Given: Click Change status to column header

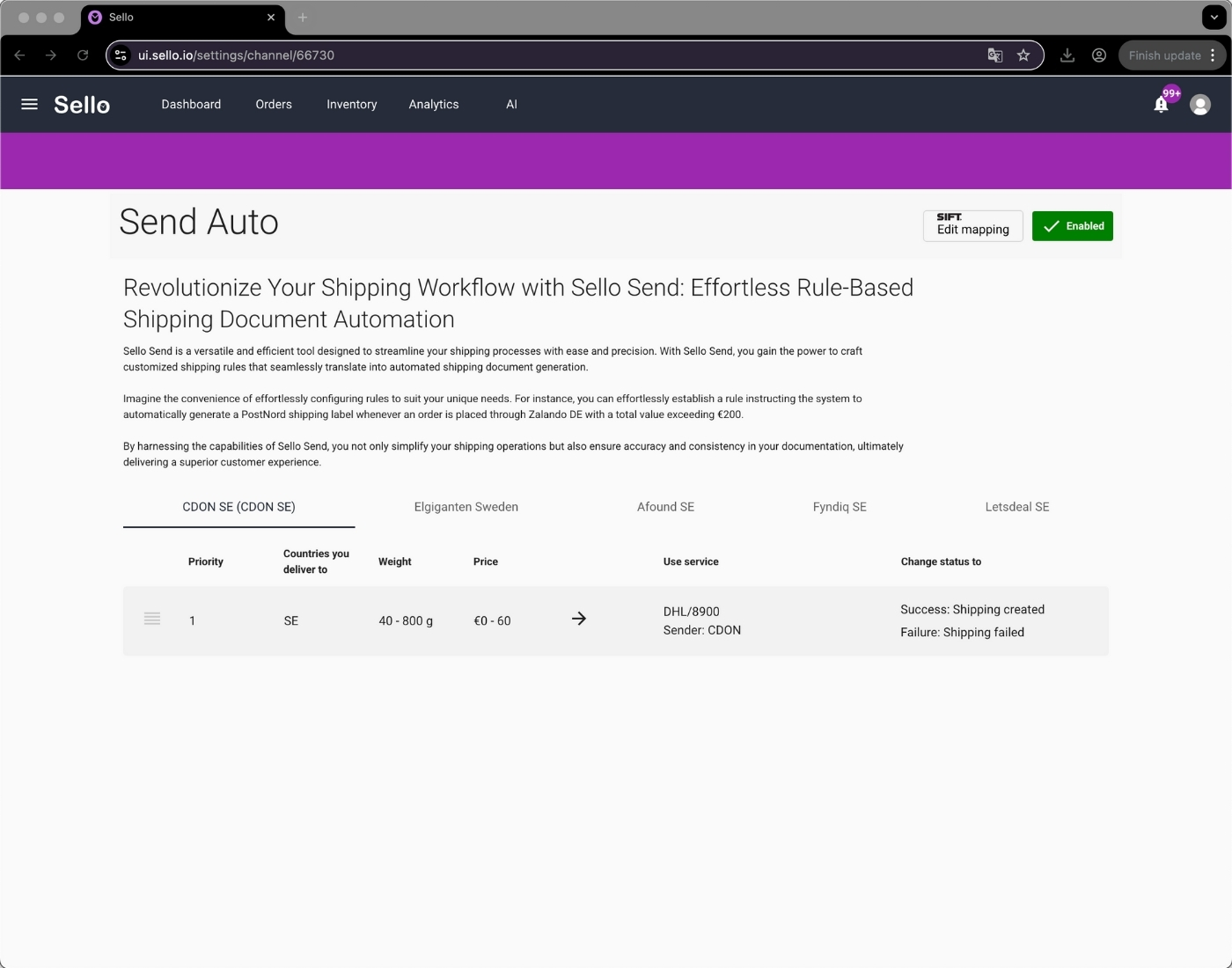Looking at the screenshot, I should [941, 561].
